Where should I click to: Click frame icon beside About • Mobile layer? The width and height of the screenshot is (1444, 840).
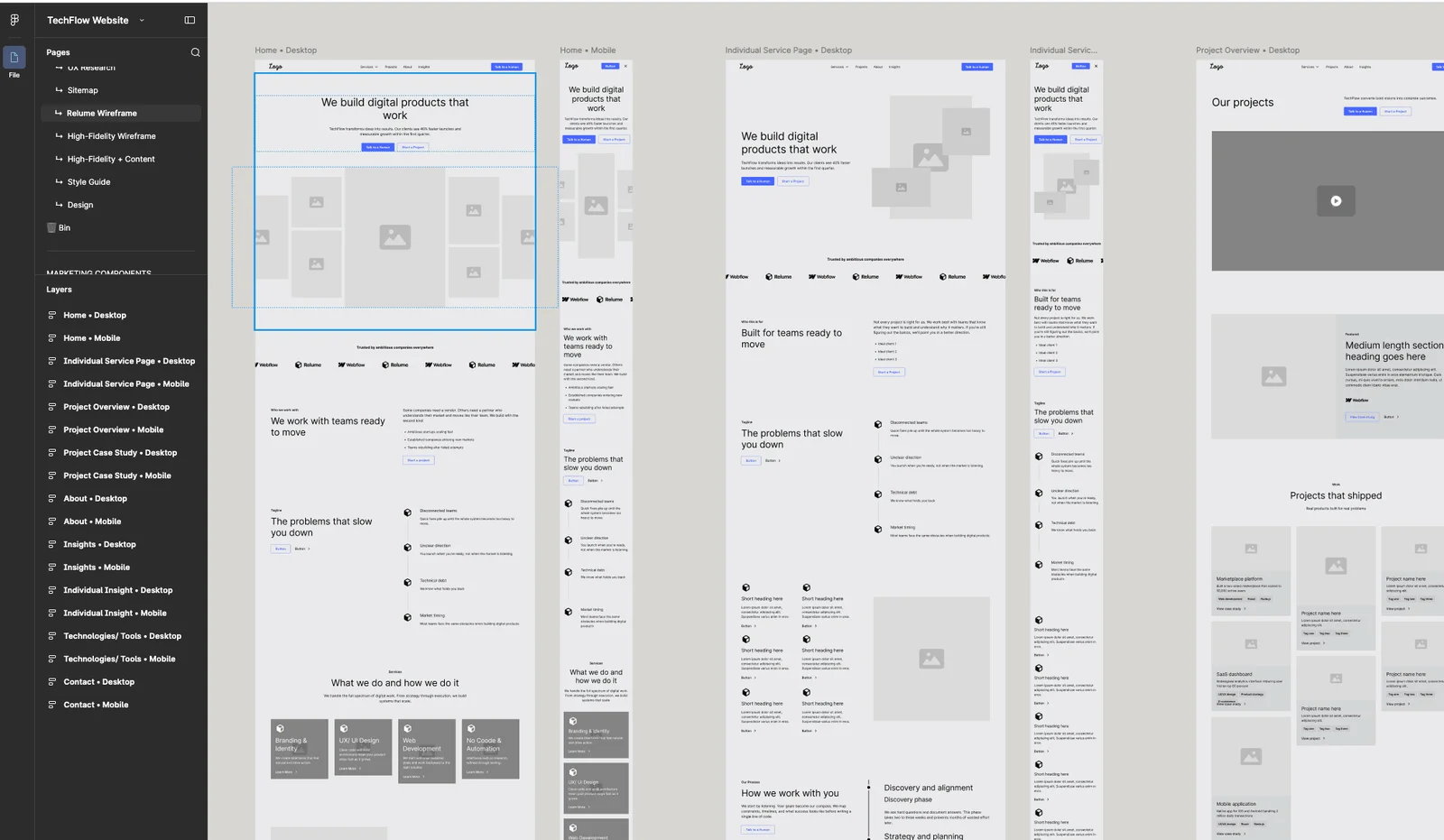[x=52, y=522]
